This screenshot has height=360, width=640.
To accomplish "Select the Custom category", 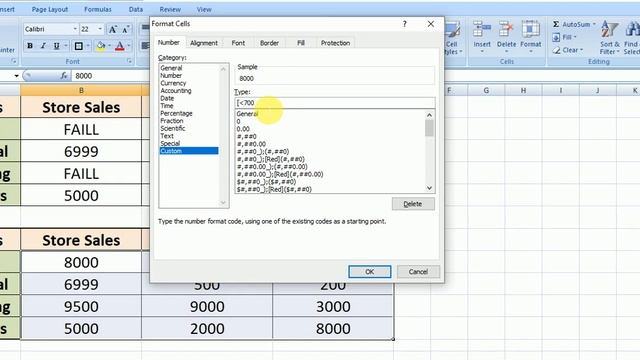I will [189, 151].
